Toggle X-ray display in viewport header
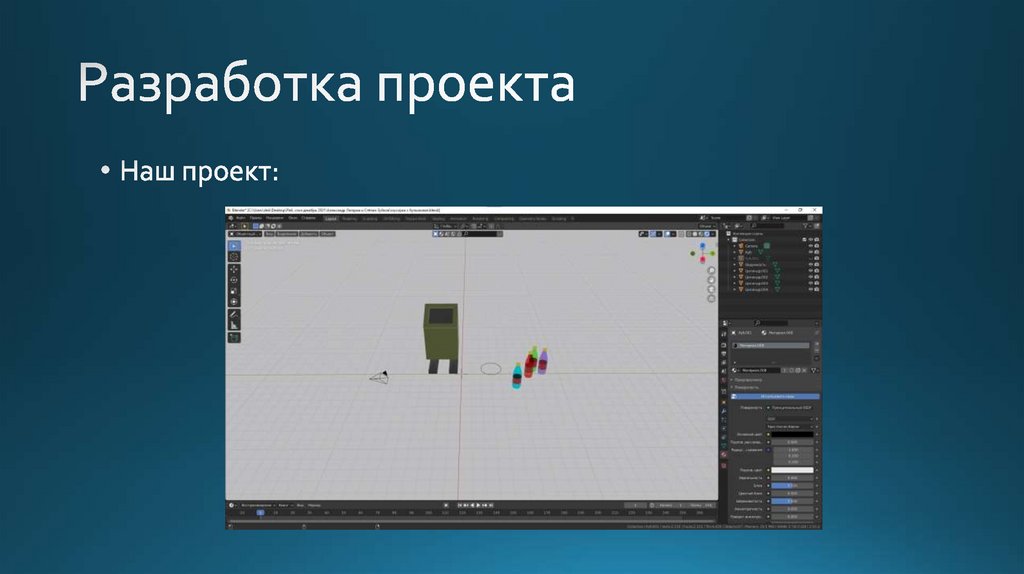 coord(681,234)
